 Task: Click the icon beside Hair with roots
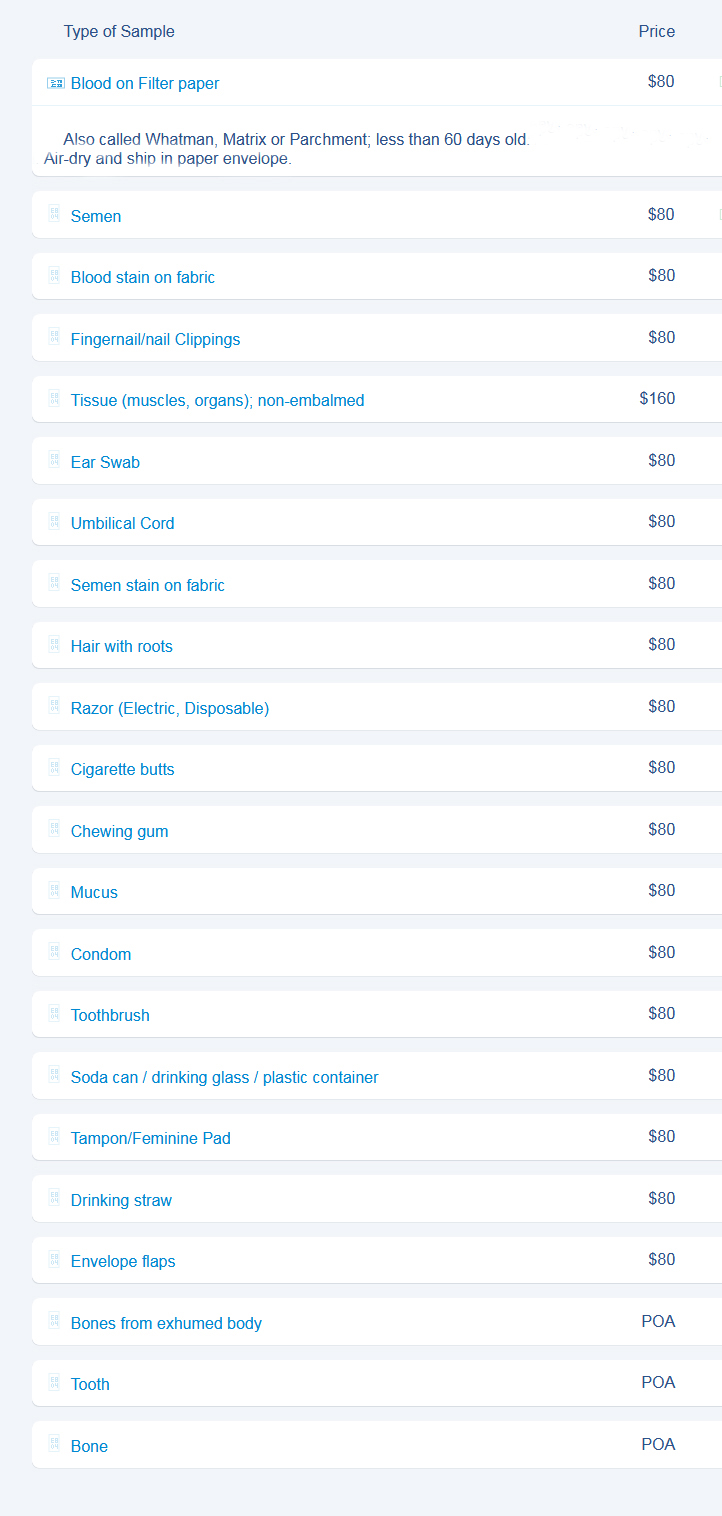[54, 645]
